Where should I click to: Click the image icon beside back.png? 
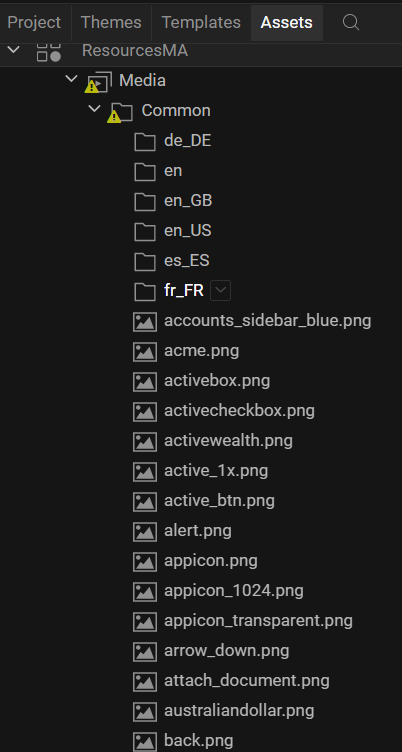[x=145, y=741]
